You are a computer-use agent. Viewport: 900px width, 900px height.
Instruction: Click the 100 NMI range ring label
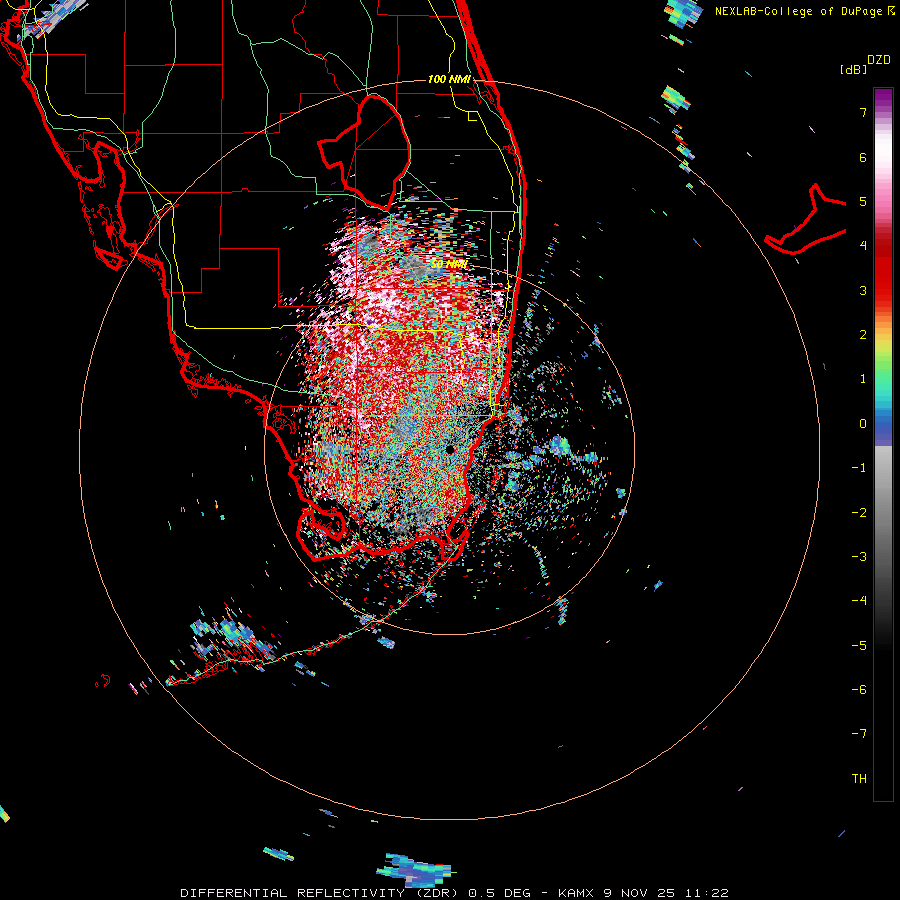point(449,79)
